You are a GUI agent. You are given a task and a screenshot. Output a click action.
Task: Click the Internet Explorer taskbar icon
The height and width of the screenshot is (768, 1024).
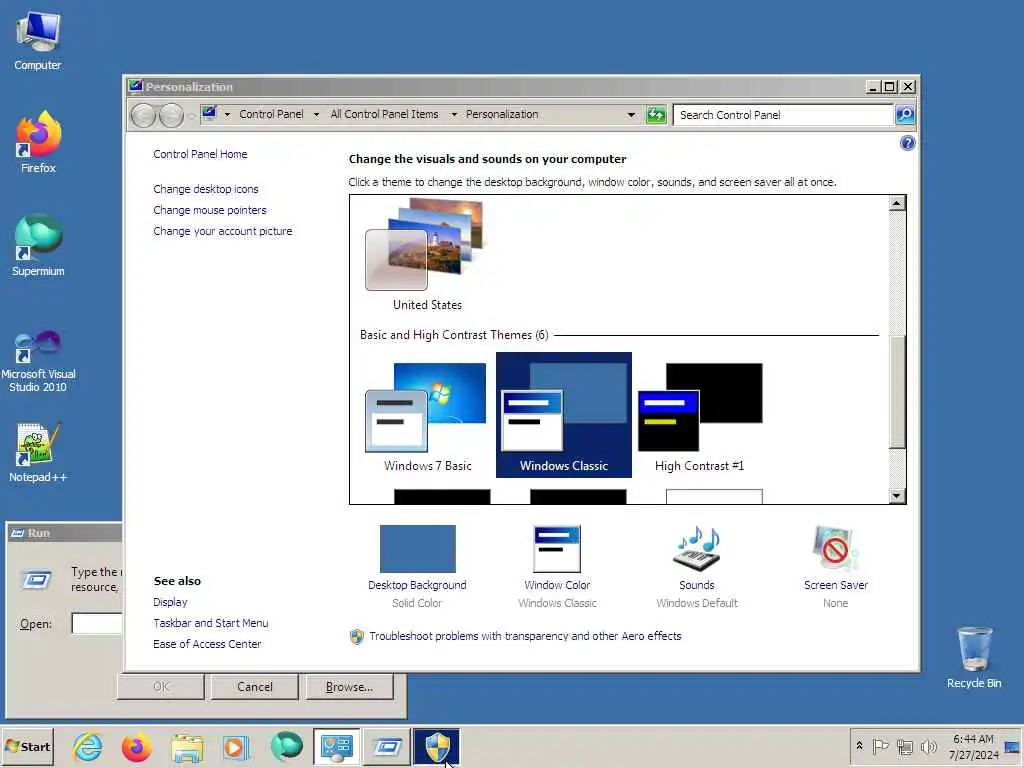click(87, 747)
